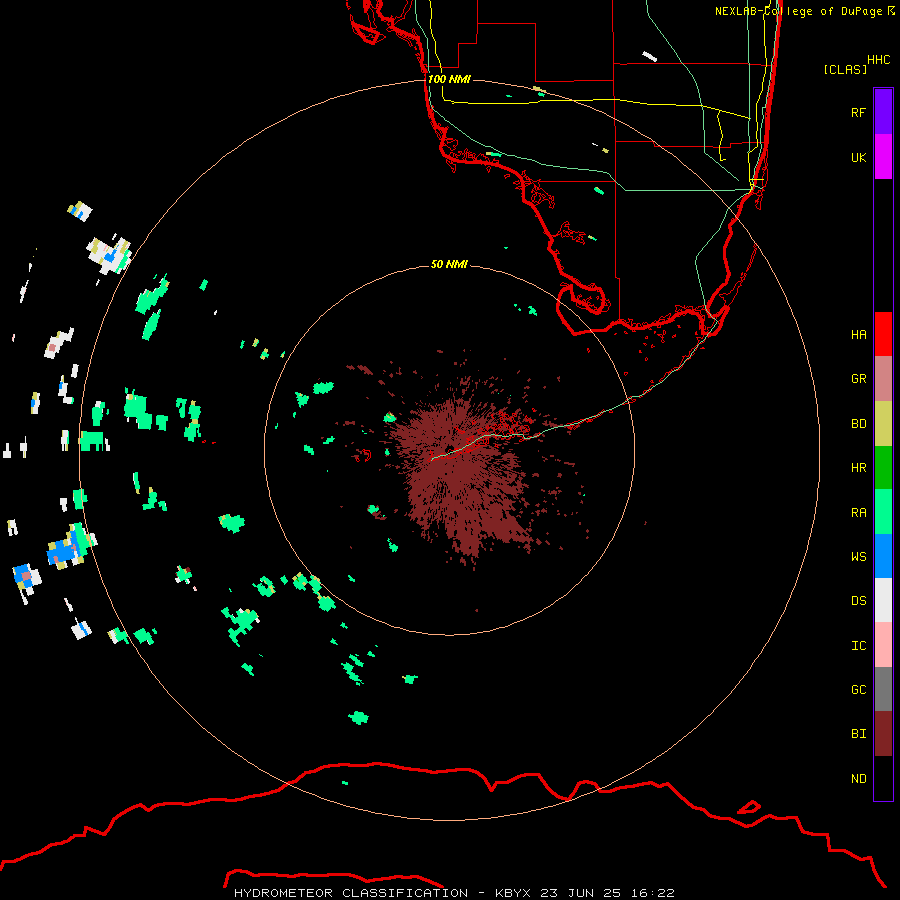Click the RF purple legend swatch

point(883,112)
